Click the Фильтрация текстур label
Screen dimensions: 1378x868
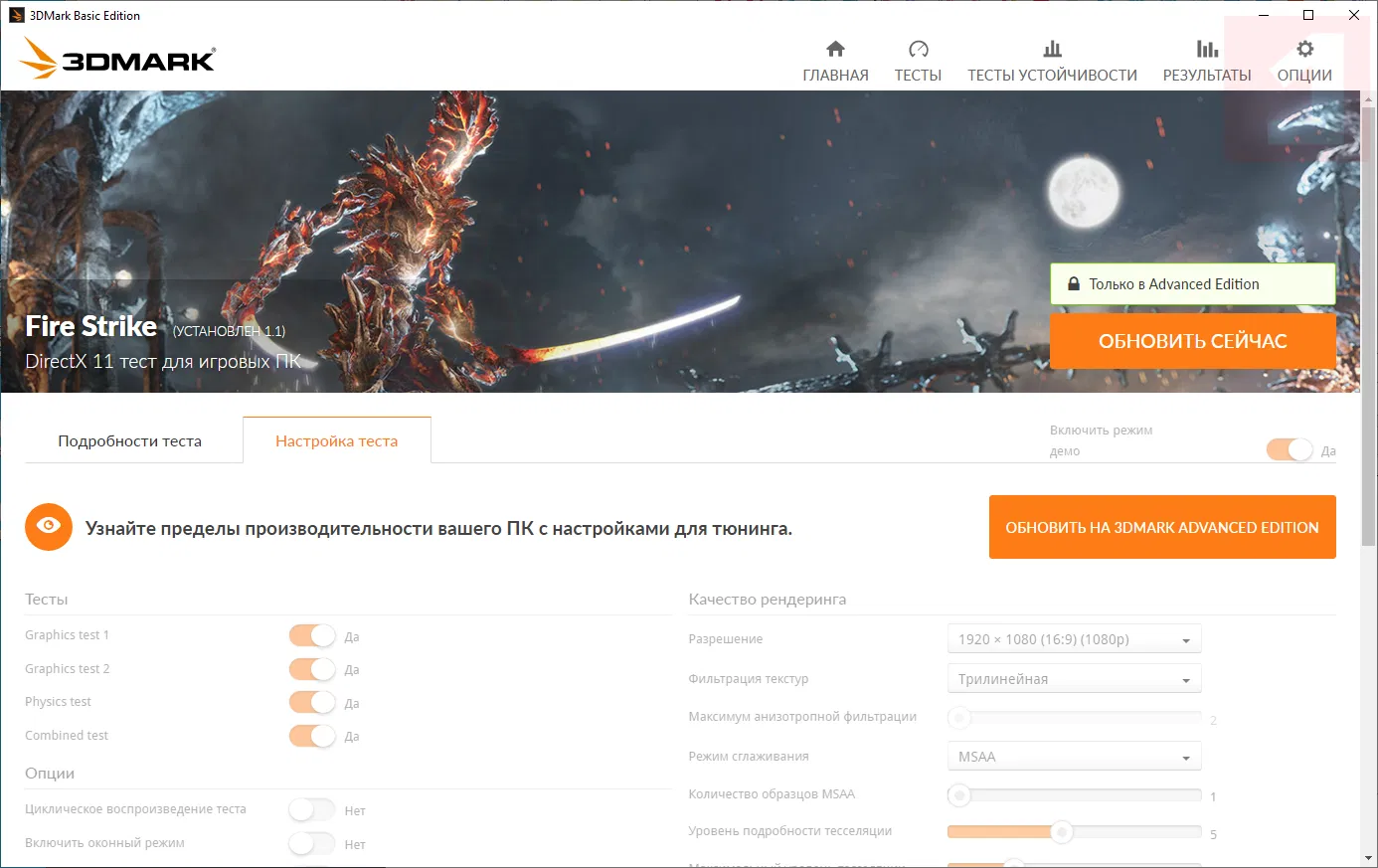(x=749, y=679)
